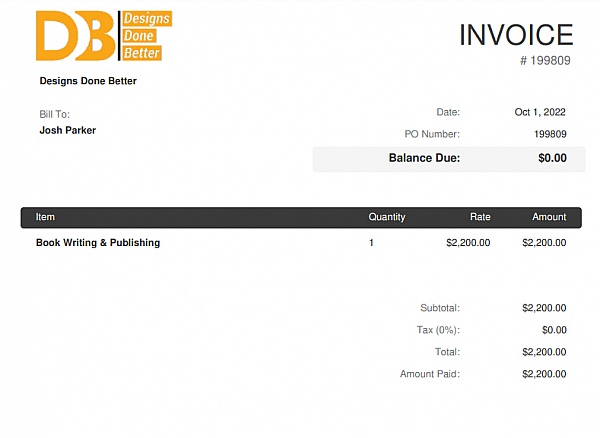This screenshot has width=600, height=438.
Task: Click the Amount Paid label
Action: tap(430, 374)
